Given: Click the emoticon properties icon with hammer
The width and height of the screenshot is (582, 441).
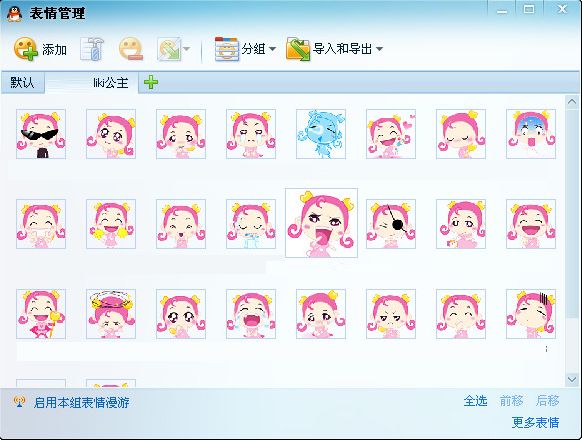Looking at the screenshot, I should tap(92, 49).
